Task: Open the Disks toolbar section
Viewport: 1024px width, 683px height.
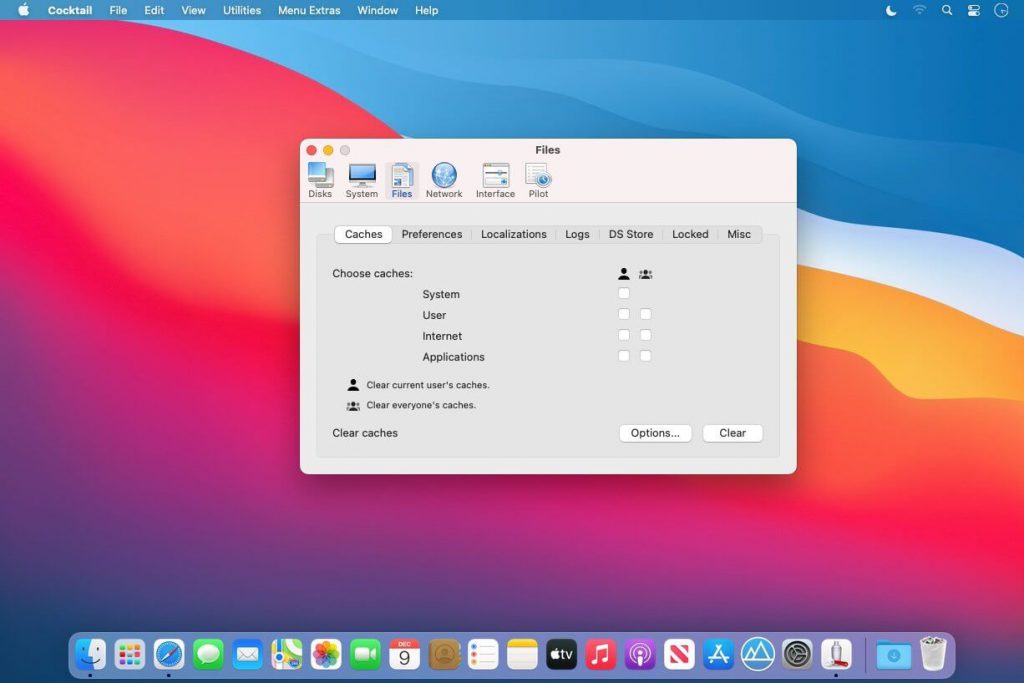Action: click(320, 180)
